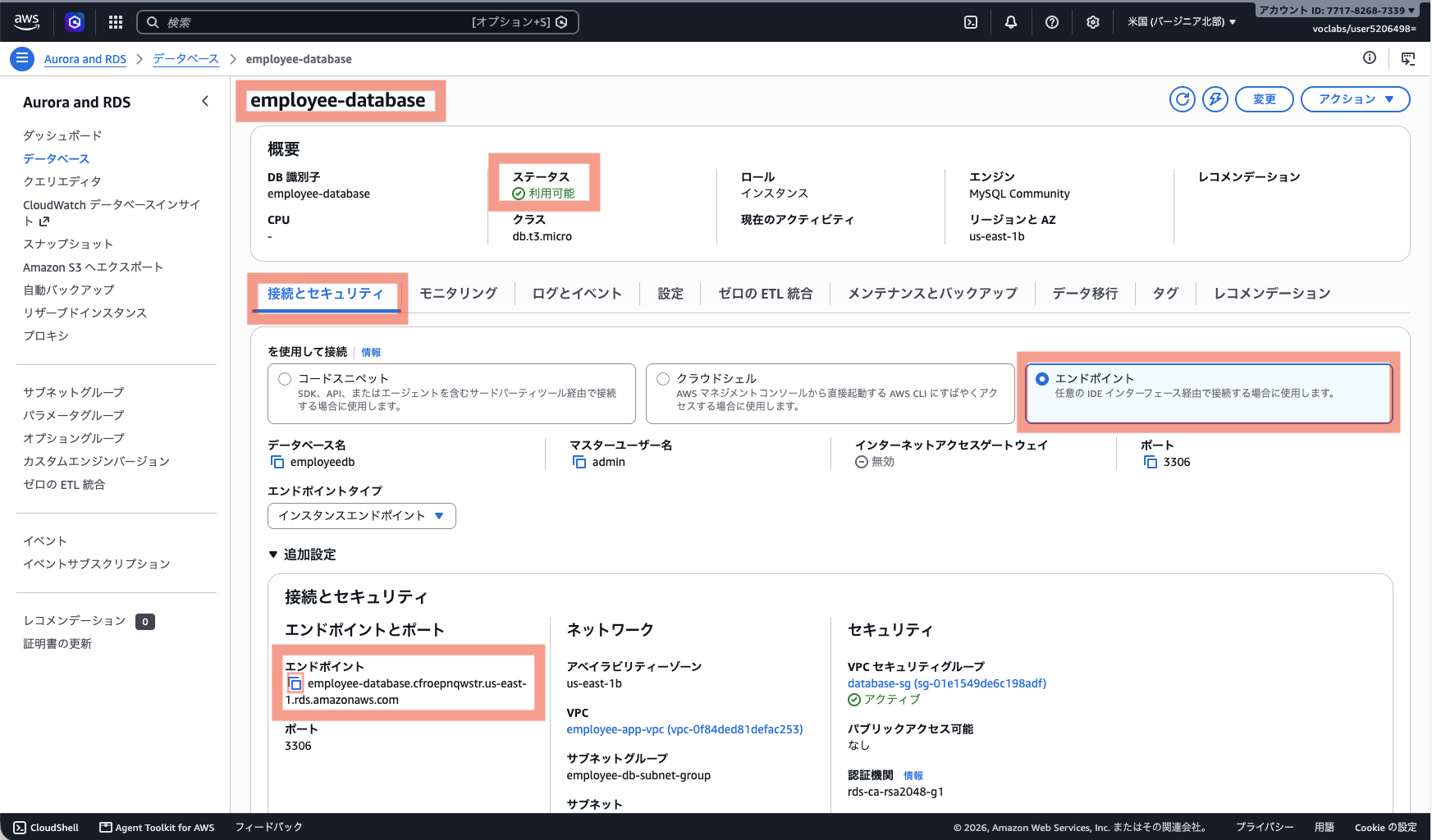Screen dimensions: 1432x840
Task: Open オプショングループ in the sidebar
Action: [74, 438]
